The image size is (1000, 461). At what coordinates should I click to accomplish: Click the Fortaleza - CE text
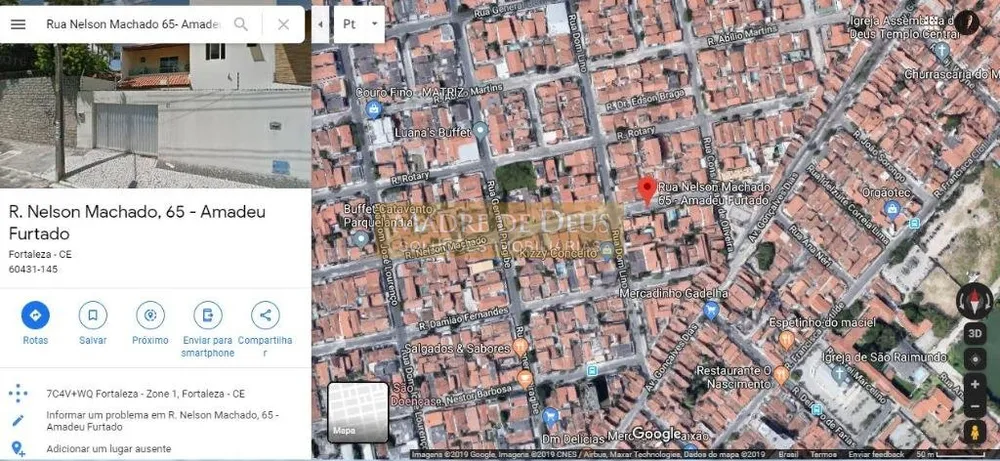(40, 254)
